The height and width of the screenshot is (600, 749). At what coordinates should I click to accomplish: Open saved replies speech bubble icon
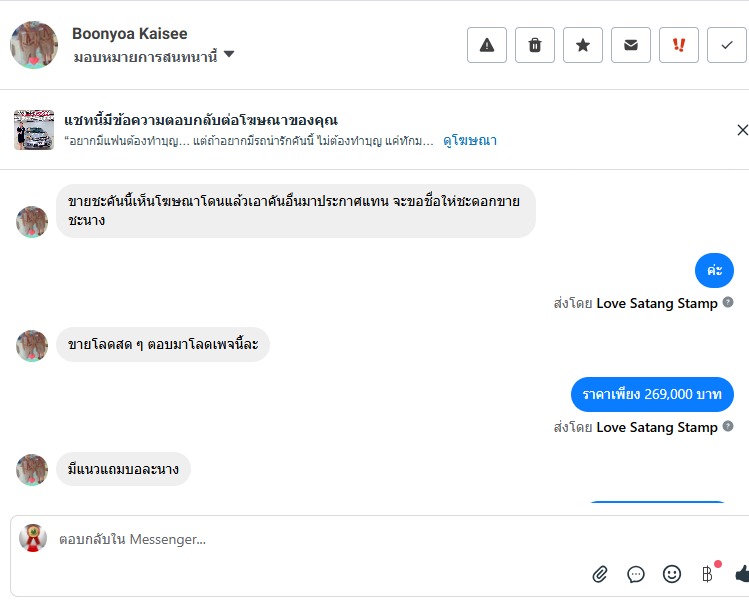636,574
